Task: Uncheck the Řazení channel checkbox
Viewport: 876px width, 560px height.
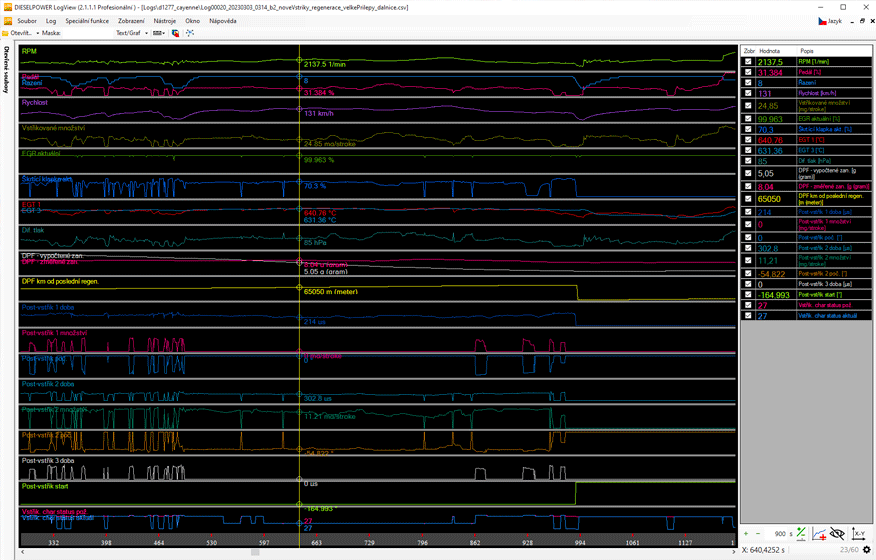Action: tap(748, 82)
